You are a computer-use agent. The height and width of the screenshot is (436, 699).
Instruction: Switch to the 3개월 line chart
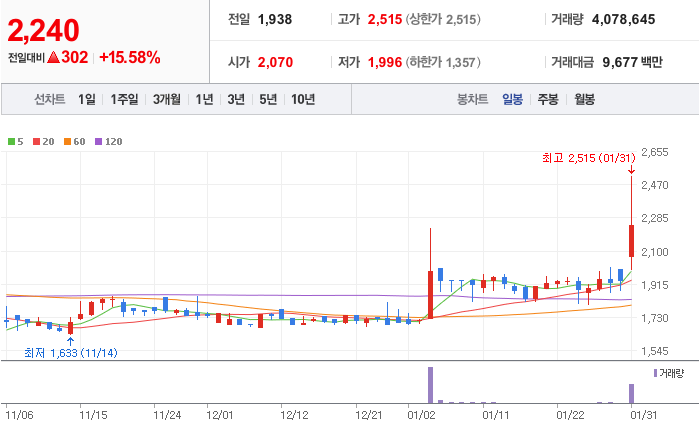[x=167, y=99]
